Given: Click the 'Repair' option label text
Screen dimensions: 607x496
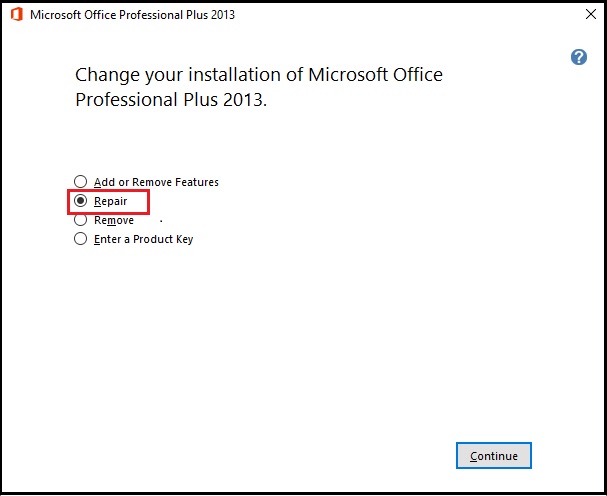Looking at the screenshot, I should coord(110,201).
